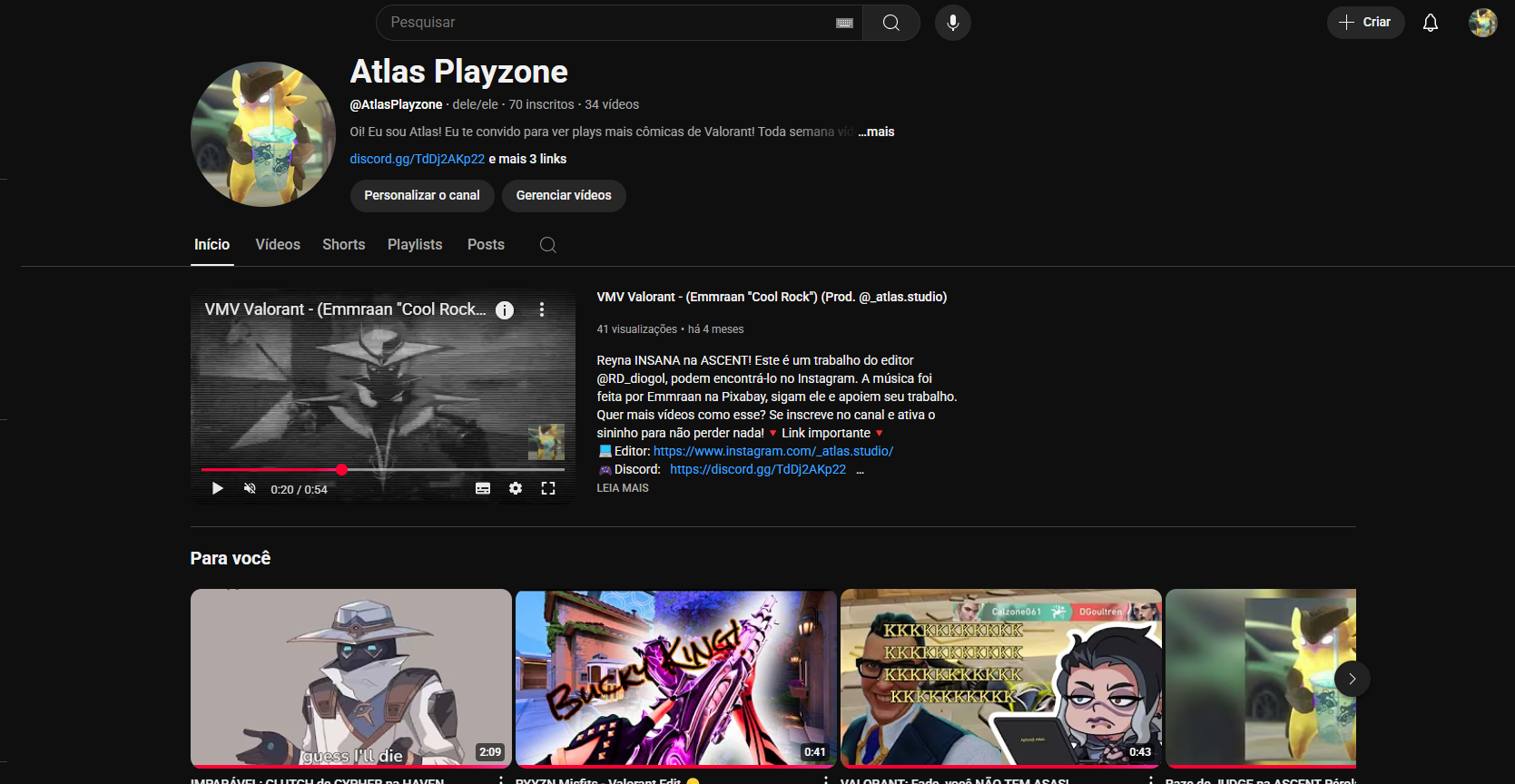Click Gerenciar vídeos button
Screen dimensions: 1515x784
click(564, 196)
